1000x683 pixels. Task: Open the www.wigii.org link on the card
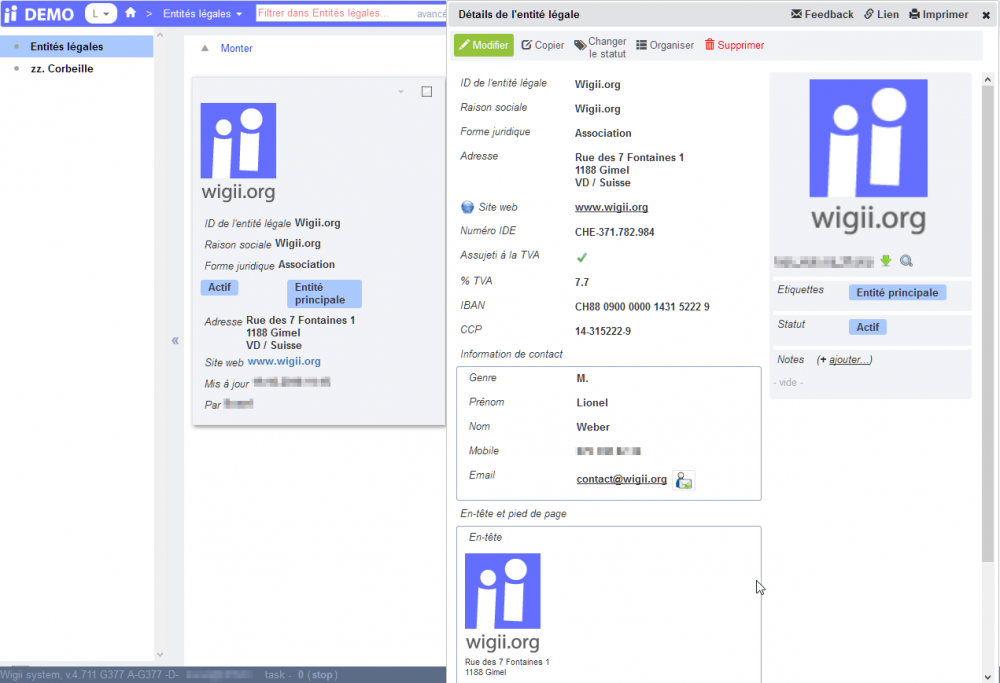coord(284,362)
